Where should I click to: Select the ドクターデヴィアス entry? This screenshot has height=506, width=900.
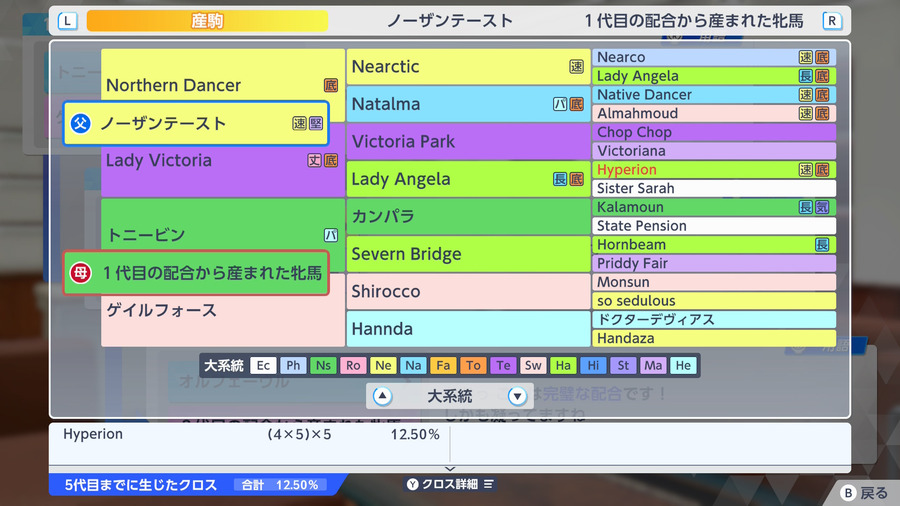(x=714, y=320)
